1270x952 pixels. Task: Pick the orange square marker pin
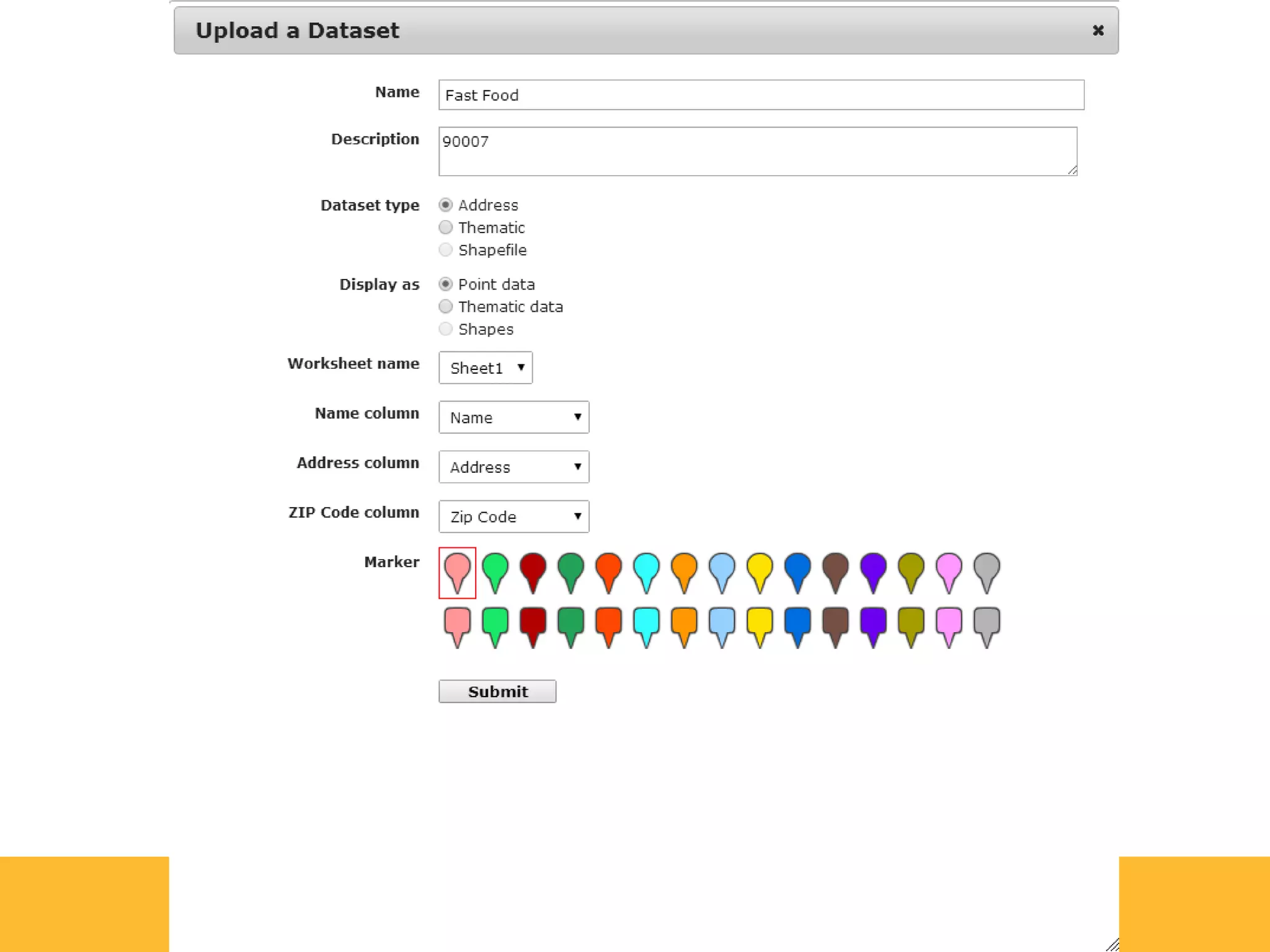(x=684, y=623)
